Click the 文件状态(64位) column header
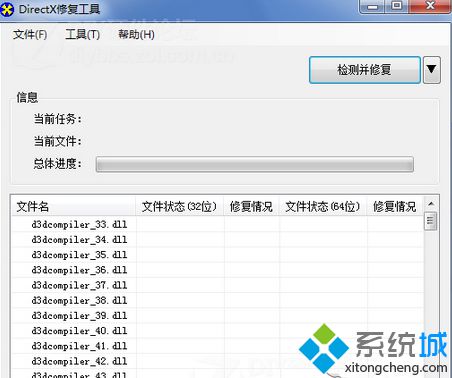The width and height of the screenshot is (452, 378). tap(323, 207)
